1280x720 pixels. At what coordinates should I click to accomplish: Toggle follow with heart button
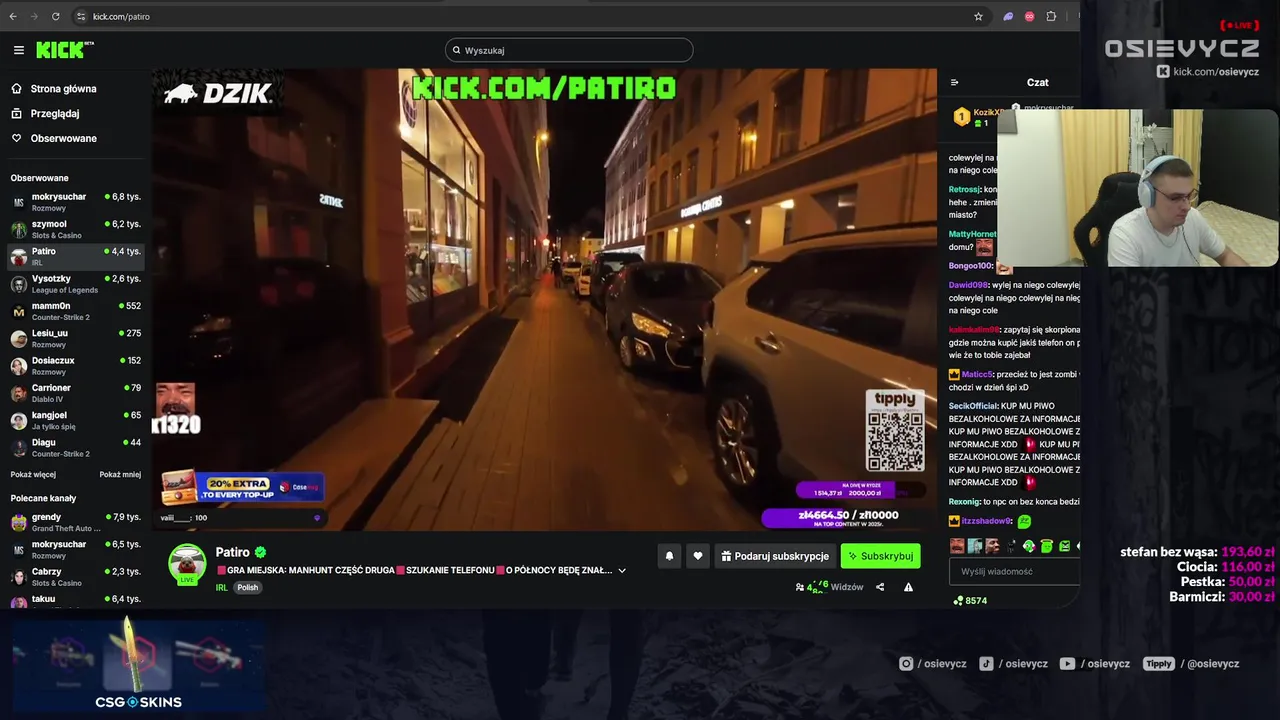(698, 556)
